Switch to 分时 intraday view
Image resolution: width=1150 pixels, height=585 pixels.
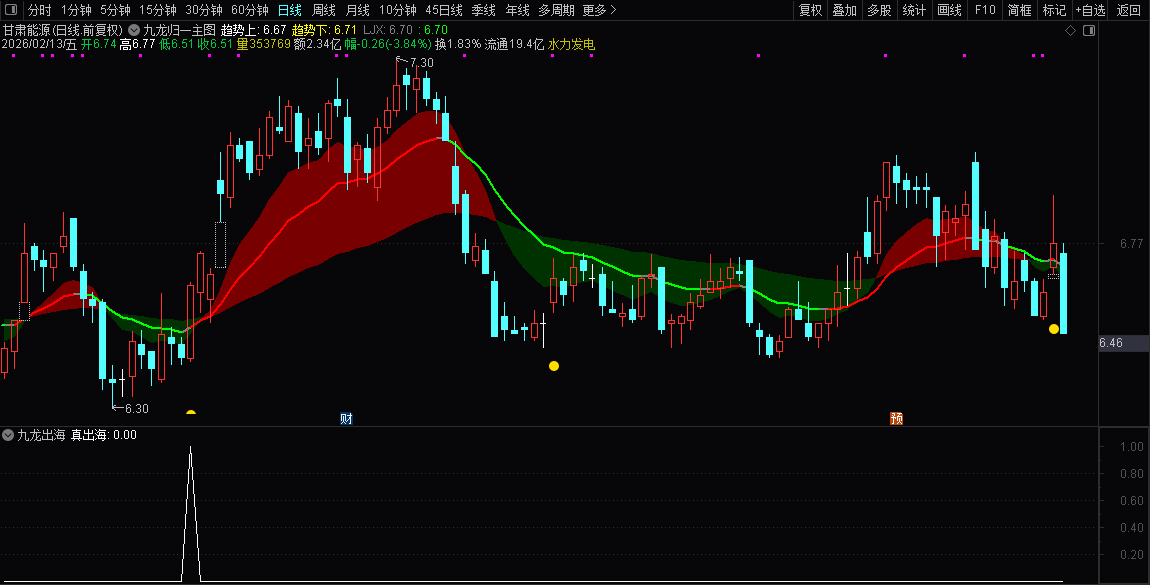(40, 10)
